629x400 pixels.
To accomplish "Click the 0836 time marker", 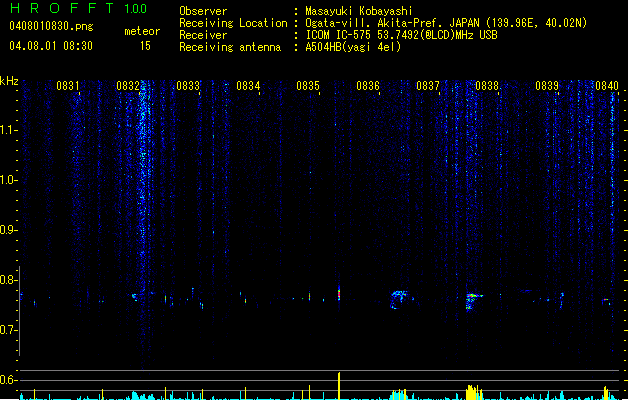I will click(368, 85).
